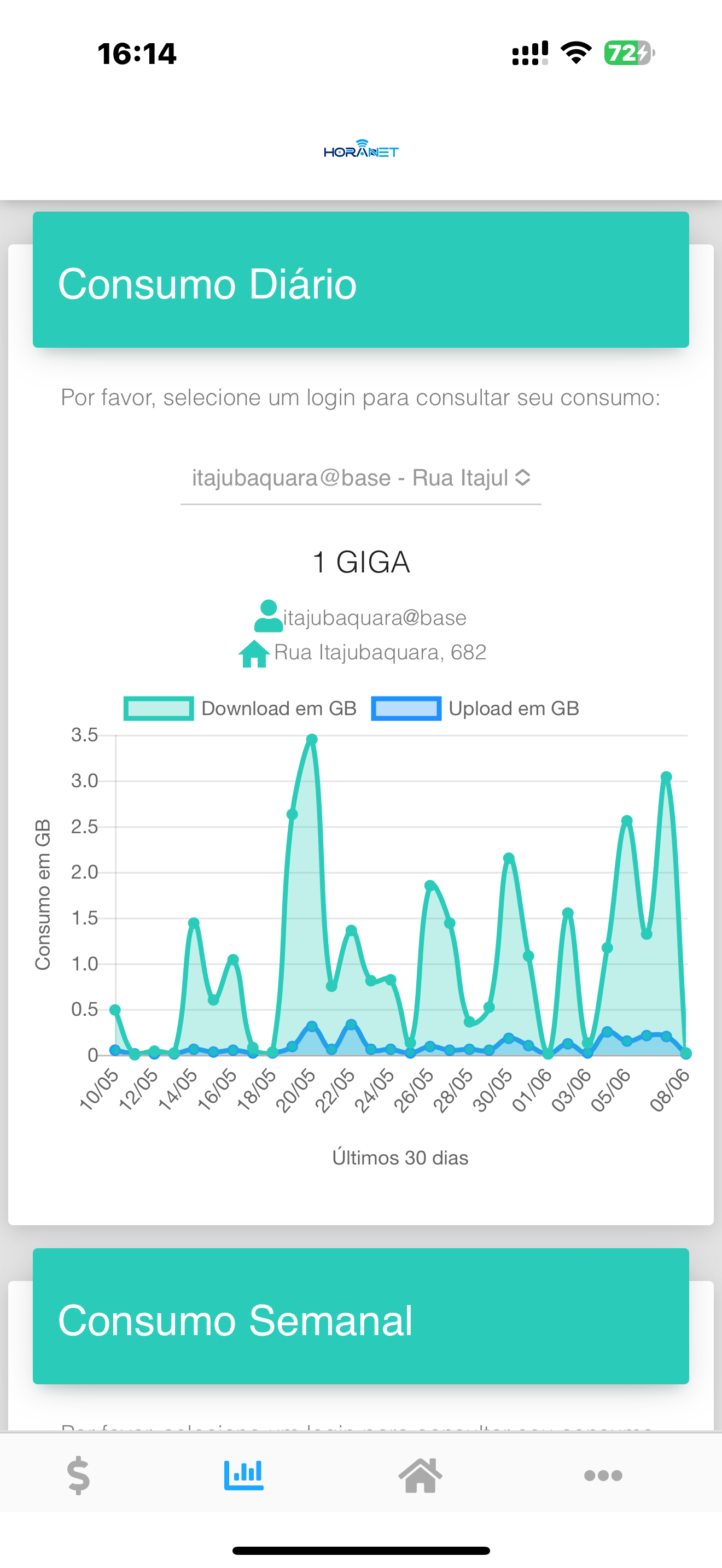
Task: Tap the Consumo em GB axis title
Action: click(42, 895)
